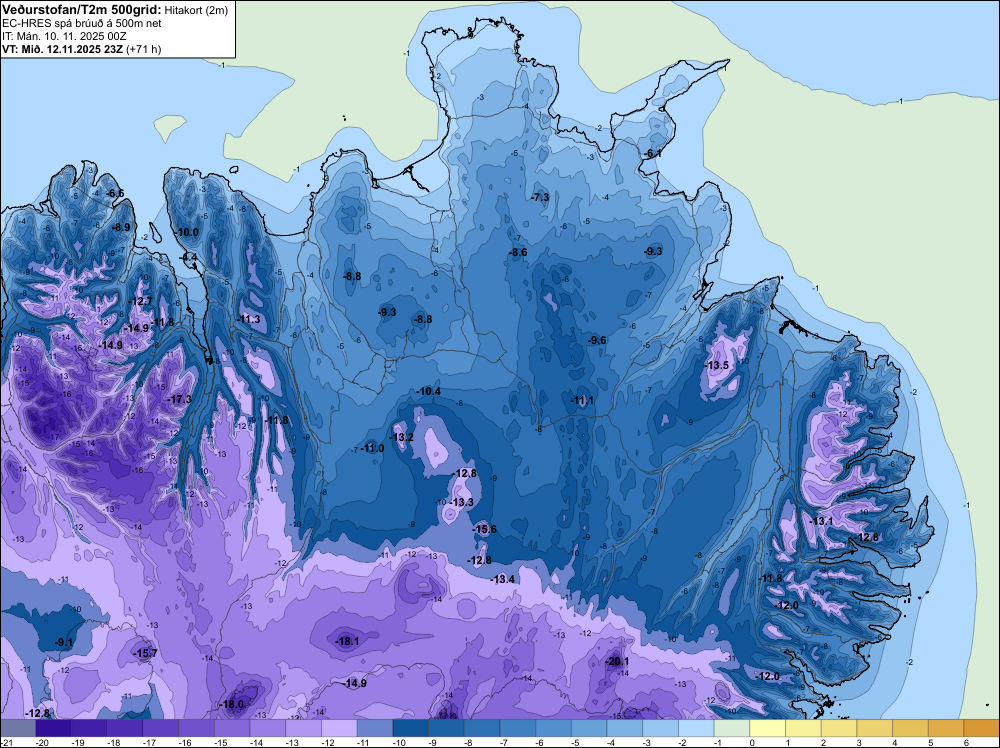The height and width of the screenshot is (748, 1000).
Task: Select the legend color swatch labeled -1
Action: [732, 728]
